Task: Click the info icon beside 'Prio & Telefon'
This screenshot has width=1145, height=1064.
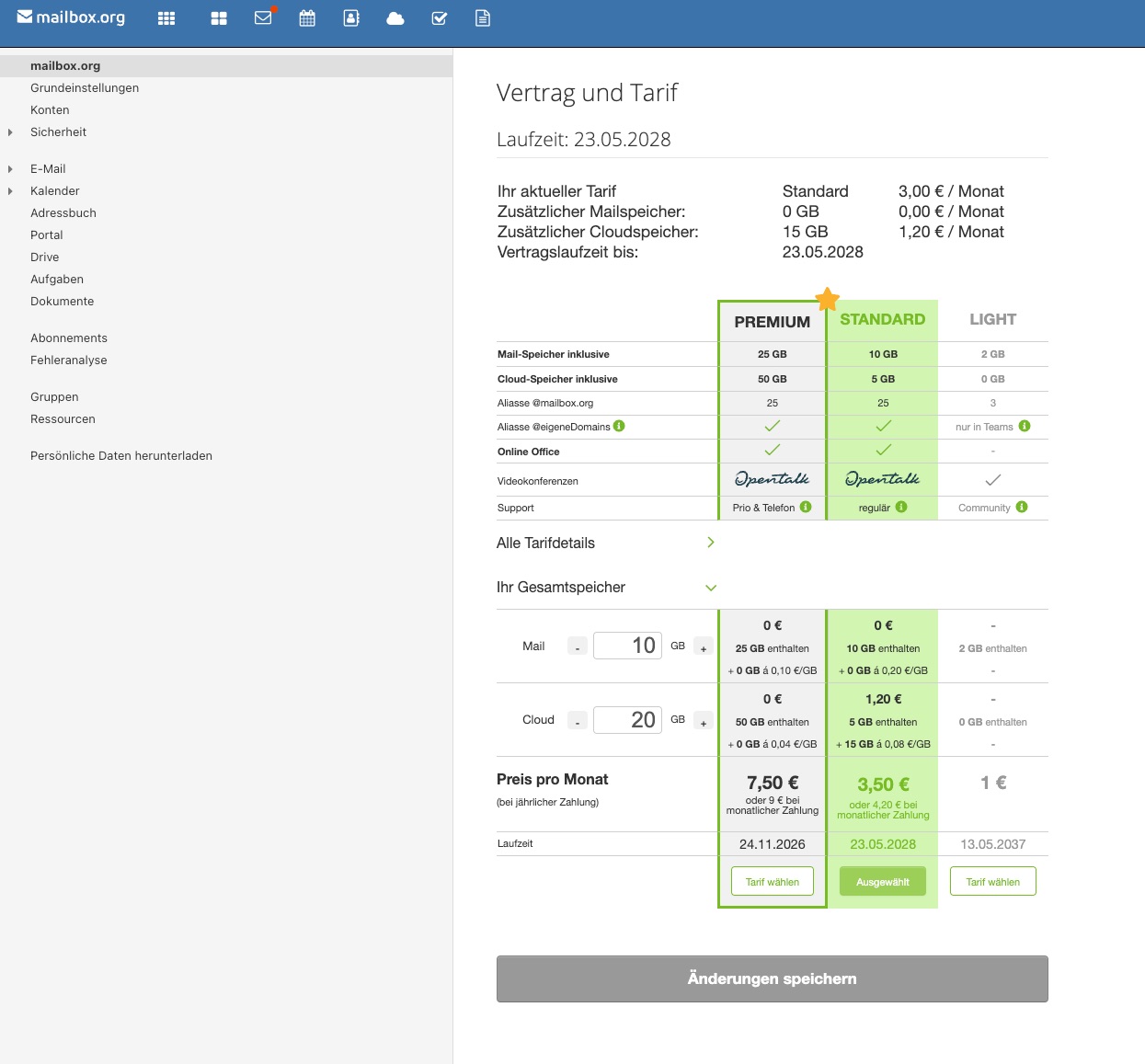Action: click(x=806, y=507)
